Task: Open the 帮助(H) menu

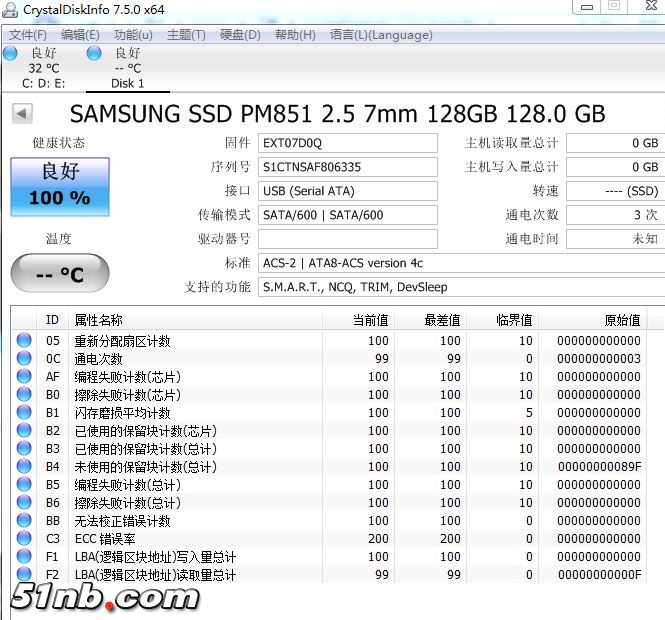Action: [295, 35]
